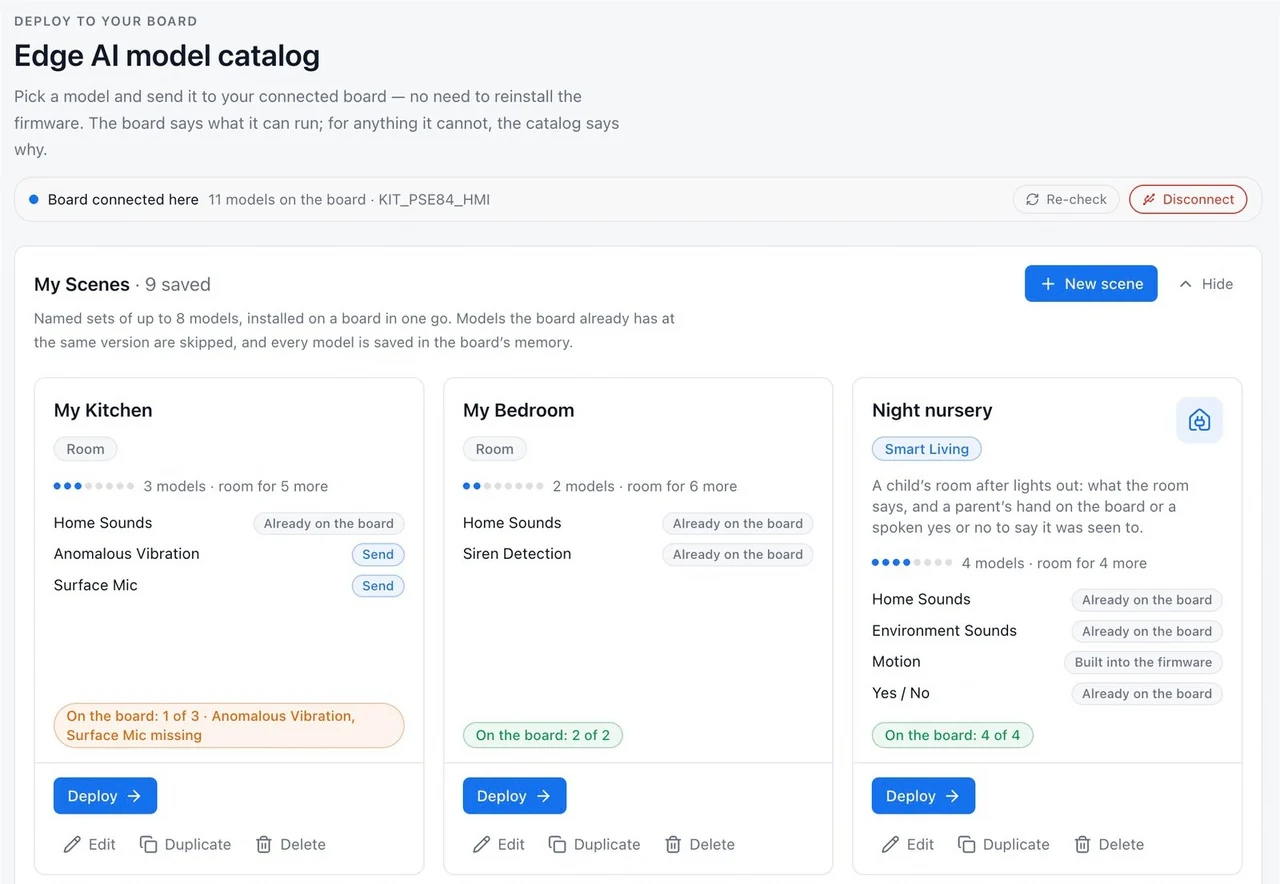Screen dimensions: 1280x884
Task: Click the Disconnect plug icon button
Action: [x=1188, y=199]
